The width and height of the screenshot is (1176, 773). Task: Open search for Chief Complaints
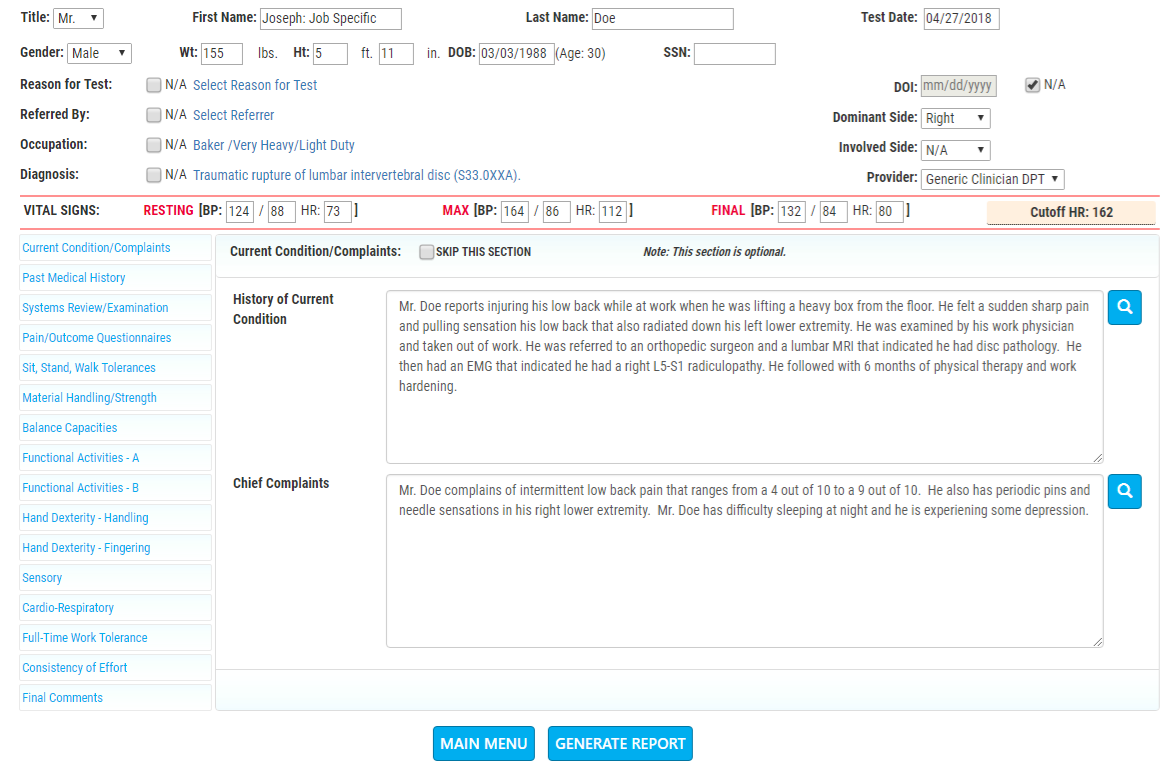(x=1124, y=491)
